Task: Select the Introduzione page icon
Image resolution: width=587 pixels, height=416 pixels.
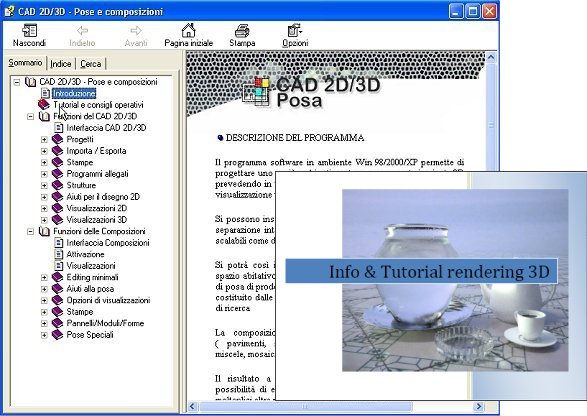Action: [45, 93]
